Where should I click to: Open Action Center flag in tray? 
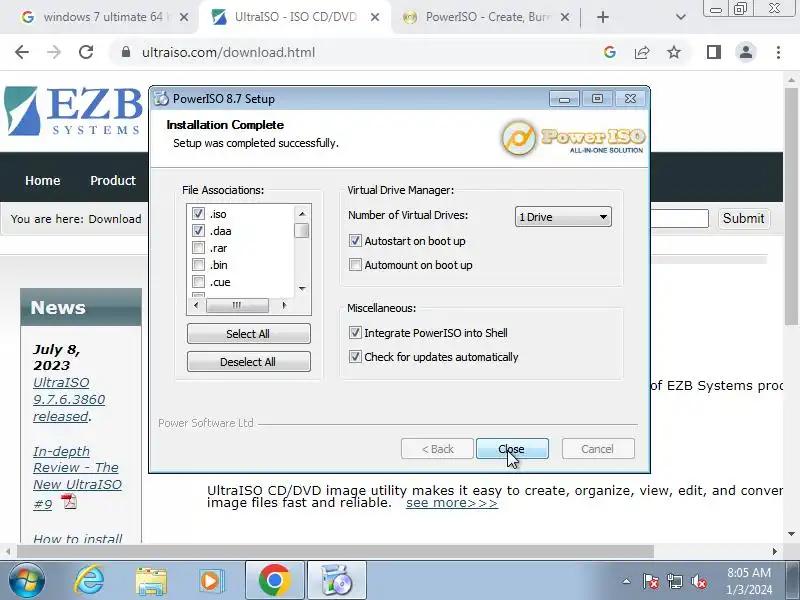click(651, 581)
